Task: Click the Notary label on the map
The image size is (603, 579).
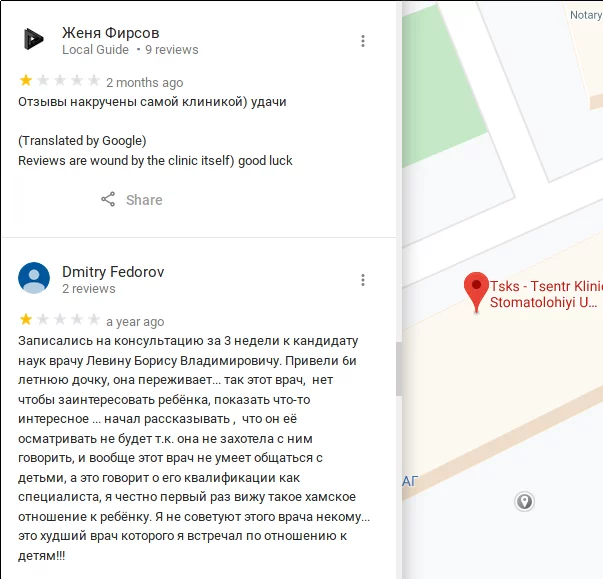Action: [x=586, y=15]
